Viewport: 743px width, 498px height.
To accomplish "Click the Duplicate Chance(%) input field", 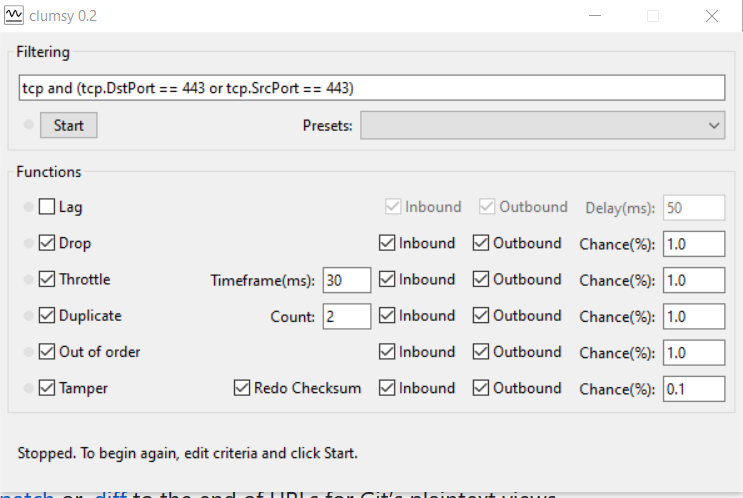I will [694, 317].
